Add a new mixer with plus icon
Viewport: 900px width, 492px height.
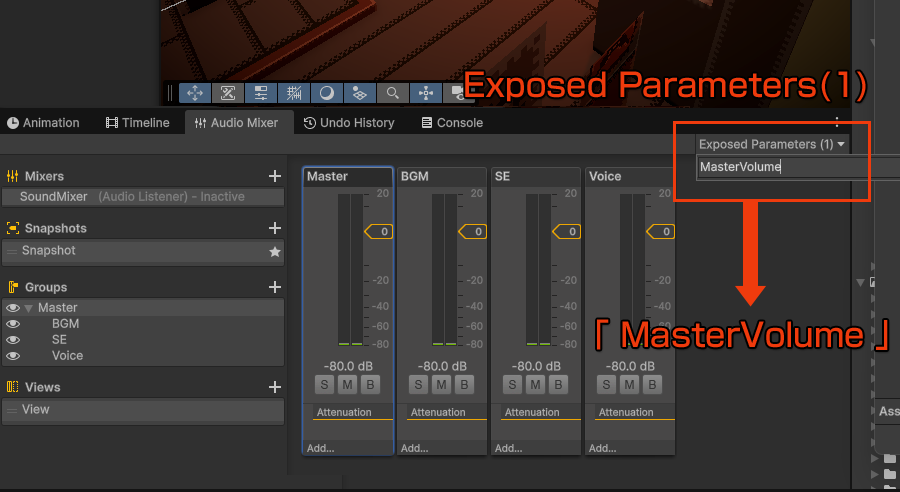(x=275, y=176)
